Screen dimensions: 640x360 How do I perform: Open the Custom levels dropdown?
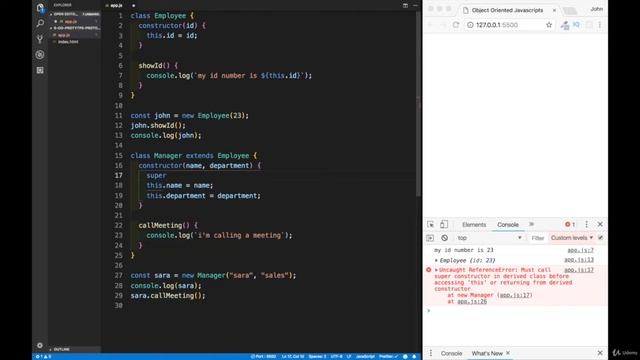(571, 238)
